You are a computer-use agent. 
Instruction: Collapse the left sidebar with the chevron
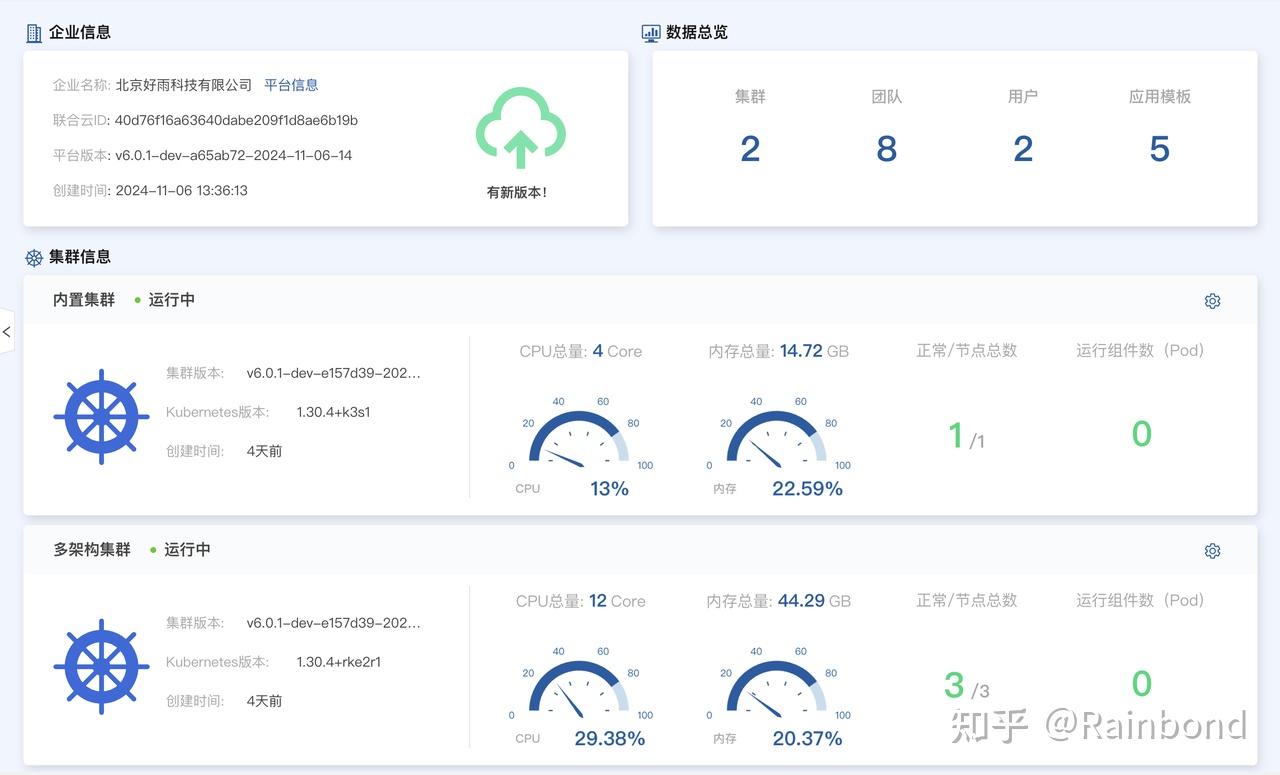tap(4, 333)
